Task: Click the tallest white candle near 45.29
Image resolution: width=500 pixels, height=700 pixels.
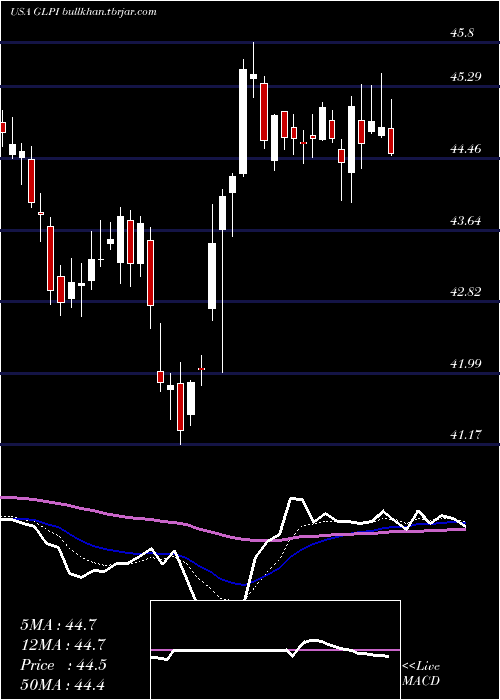Action: point(243,121)
